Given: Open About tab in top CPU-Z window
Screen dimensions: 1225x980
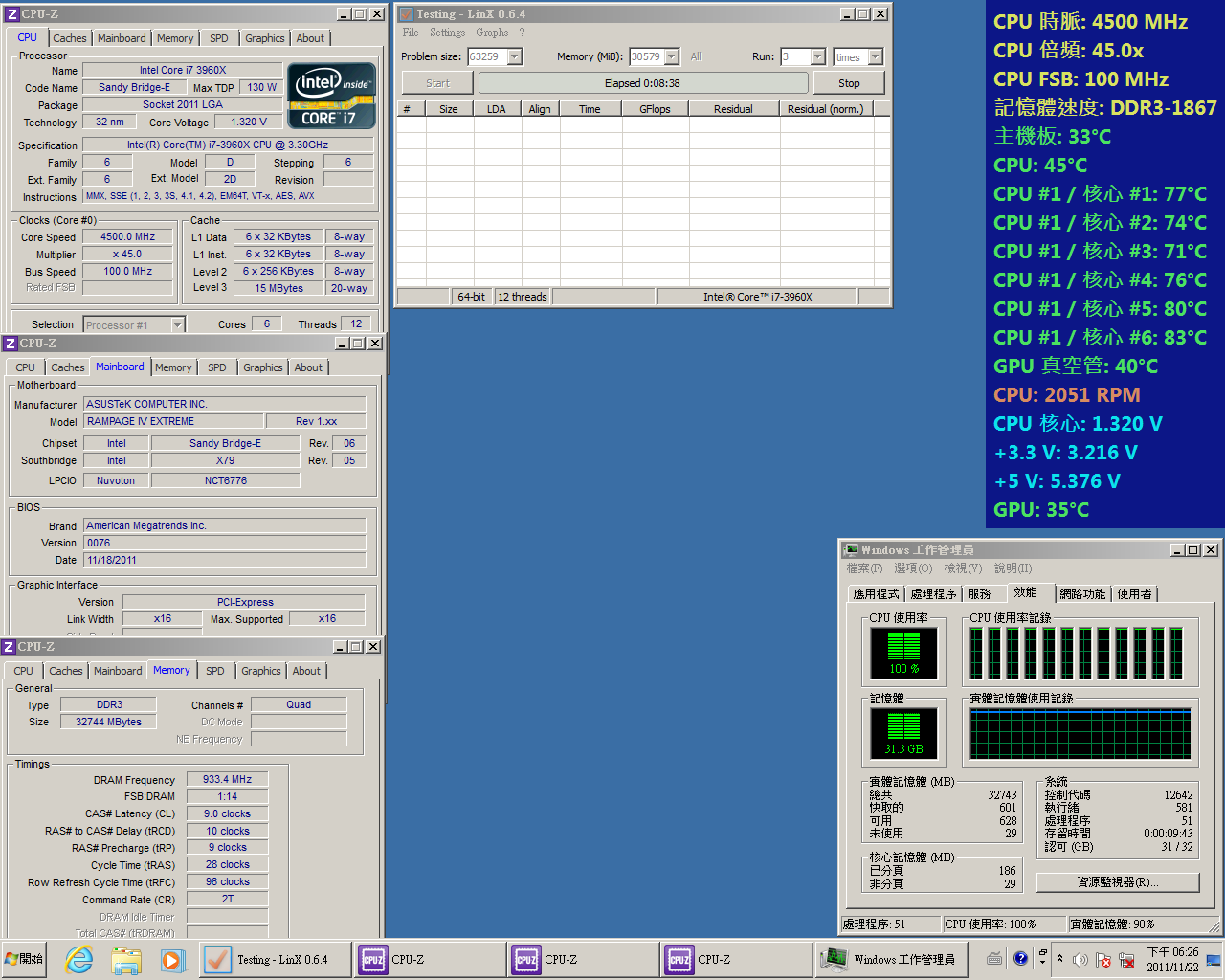Looking at the screenshot, I should click(310, 38).
